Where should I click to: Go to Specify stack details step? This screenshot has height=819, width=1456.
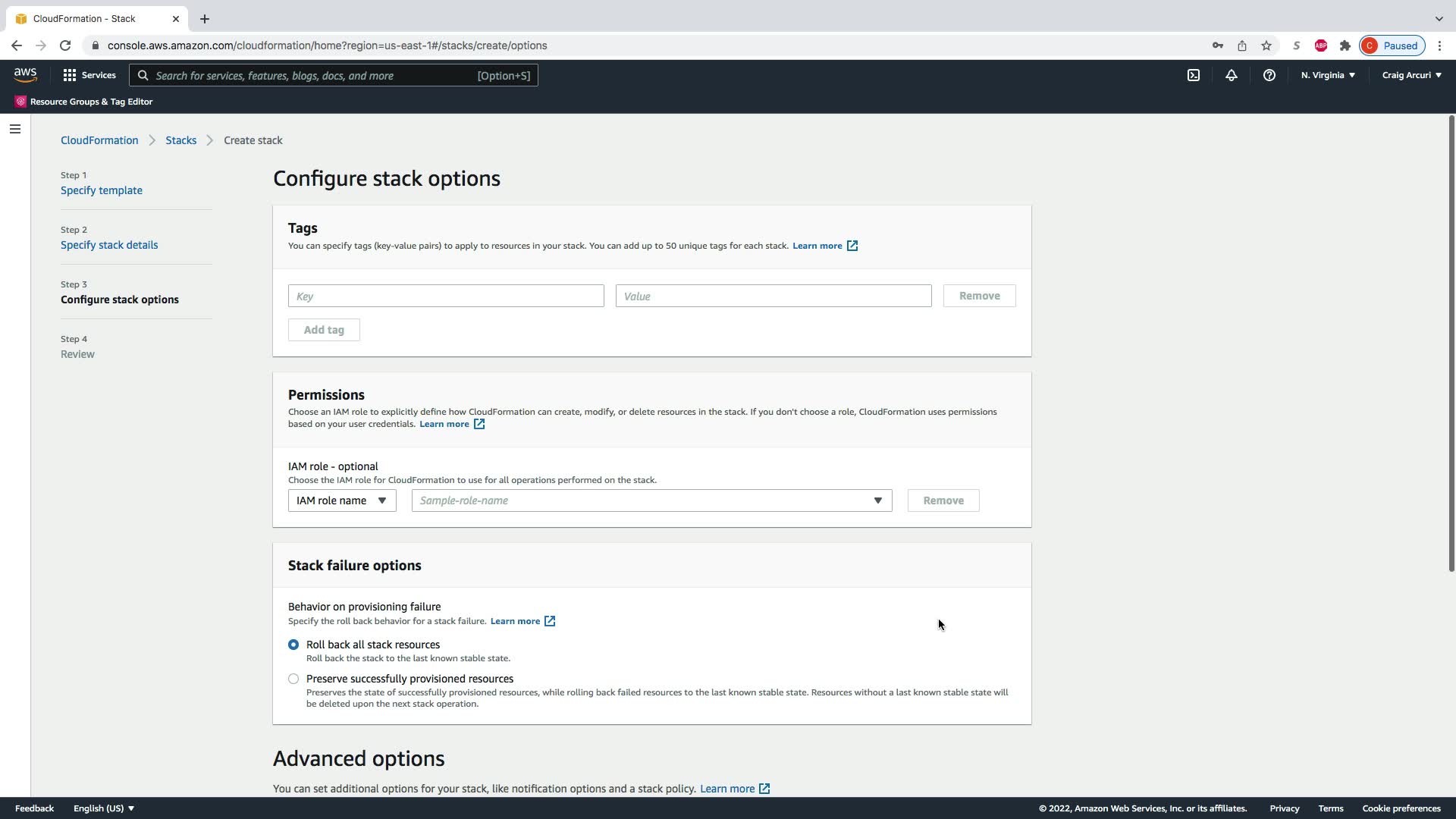(x=109, y=245)
